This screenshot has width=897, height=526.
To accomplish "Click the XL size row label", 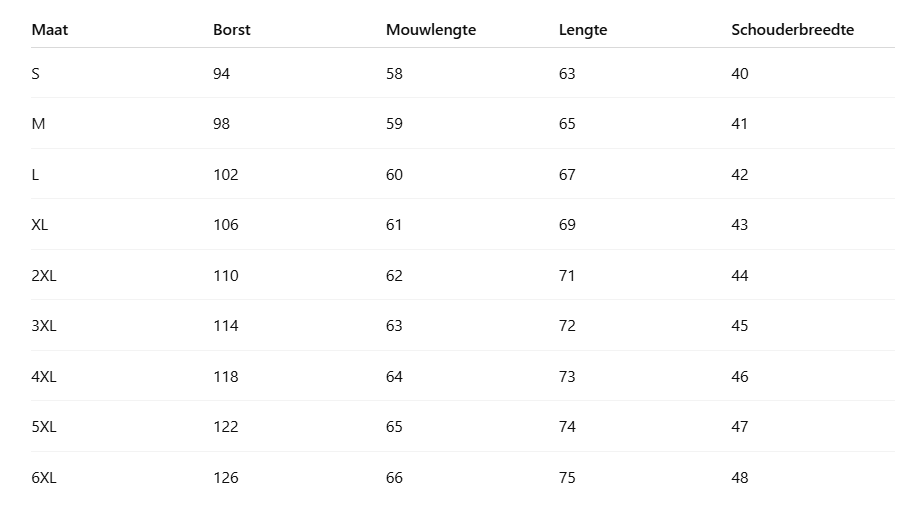I will pos(40,225).
